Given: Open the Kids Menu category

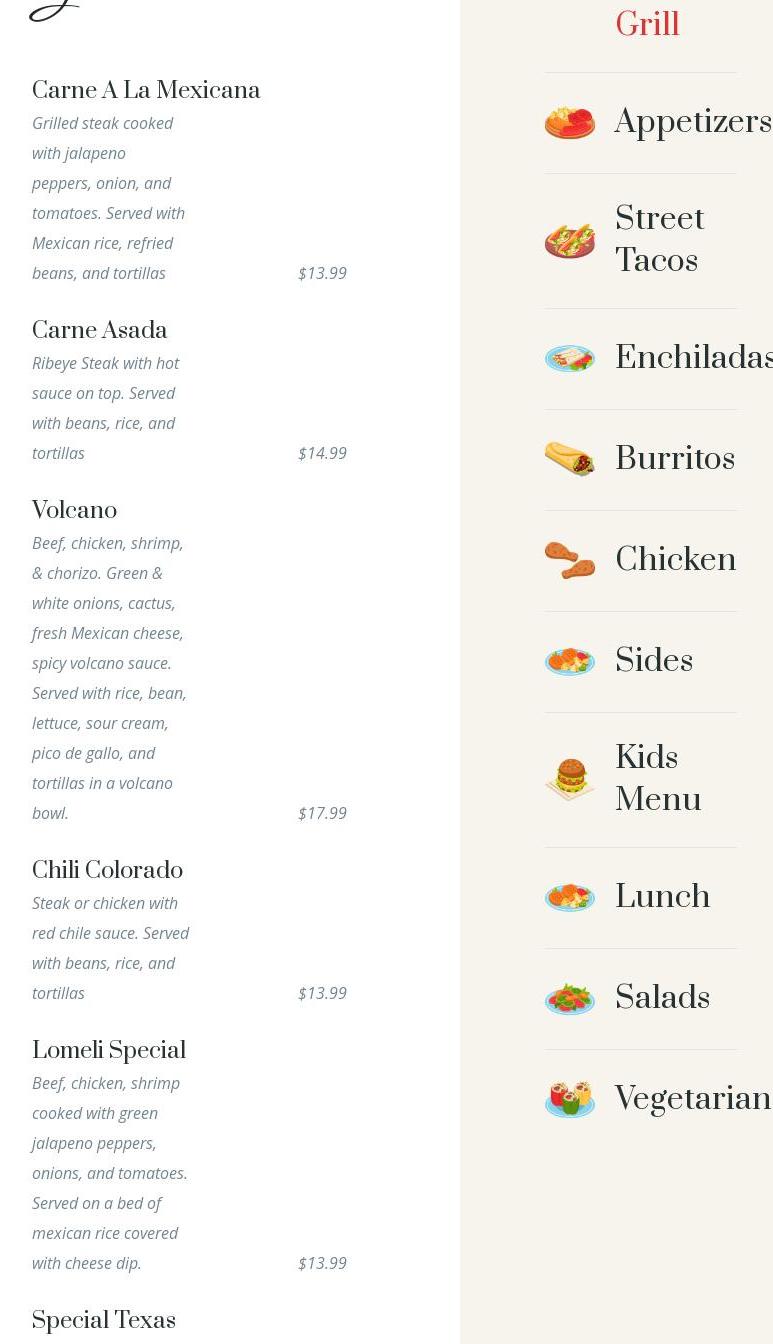Looking at the screenshot, I should pyautogui.click(x=658, y=779).
